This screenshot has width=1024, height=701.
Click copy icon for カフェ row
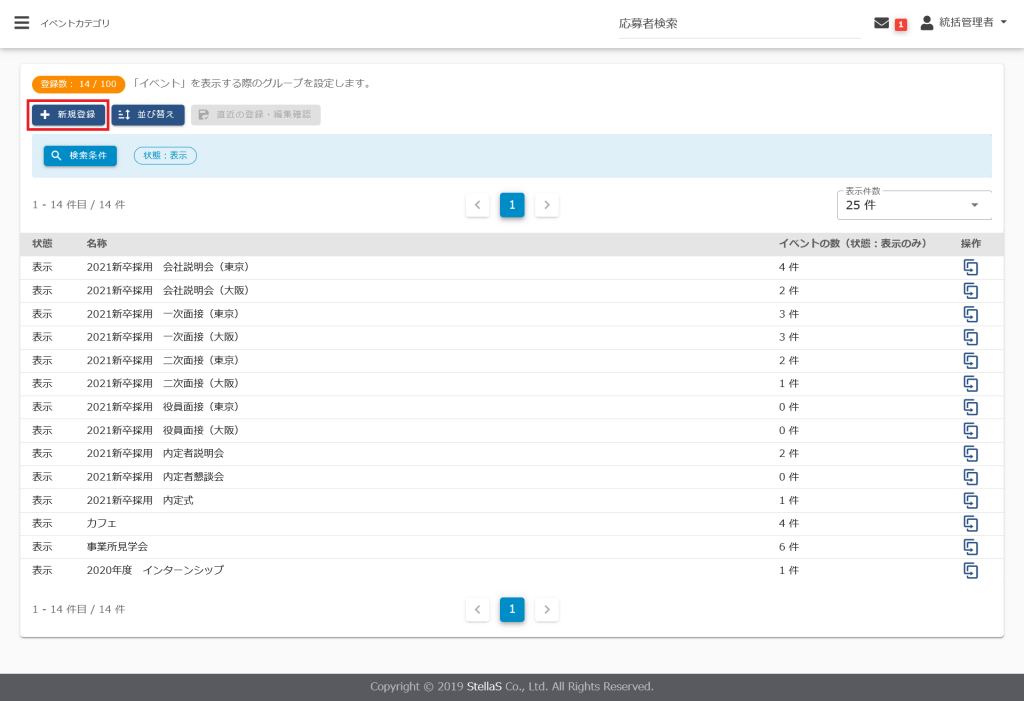(x=969, y=523)
